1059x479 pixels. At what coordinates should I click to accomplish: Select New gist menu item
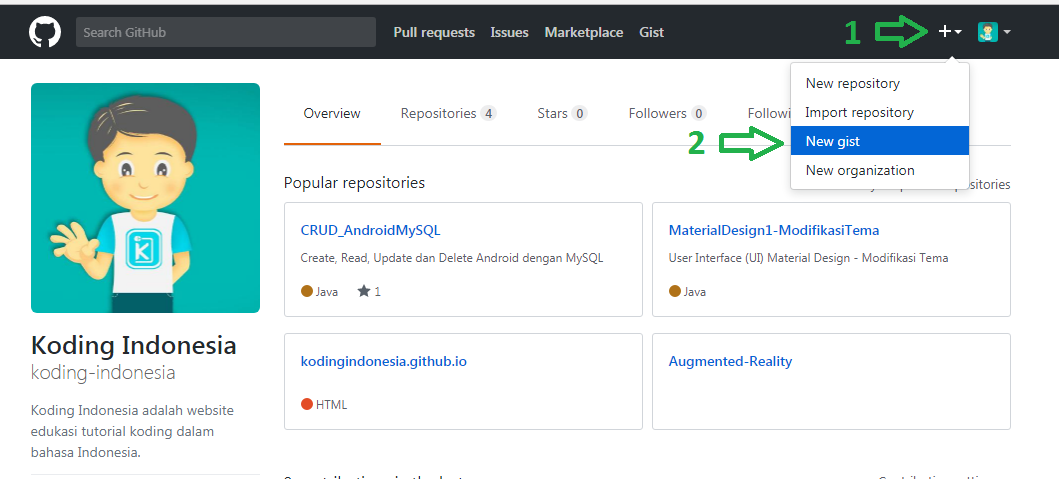pos(879,141)
